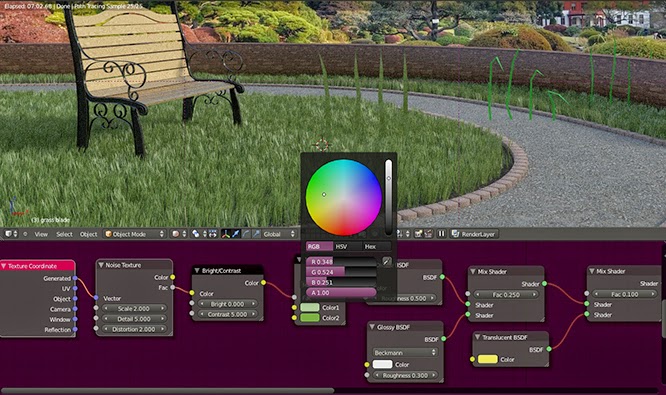Adjust the A 1.00 alpha slider
The image size is (666, 395).
pos(341,293)
